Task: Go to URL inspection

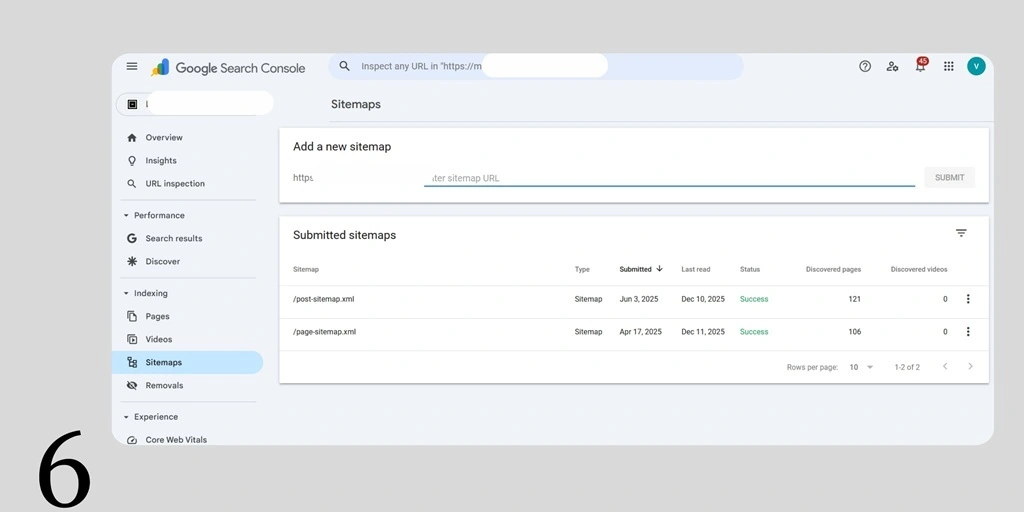Action: click(x=174, y=184)
